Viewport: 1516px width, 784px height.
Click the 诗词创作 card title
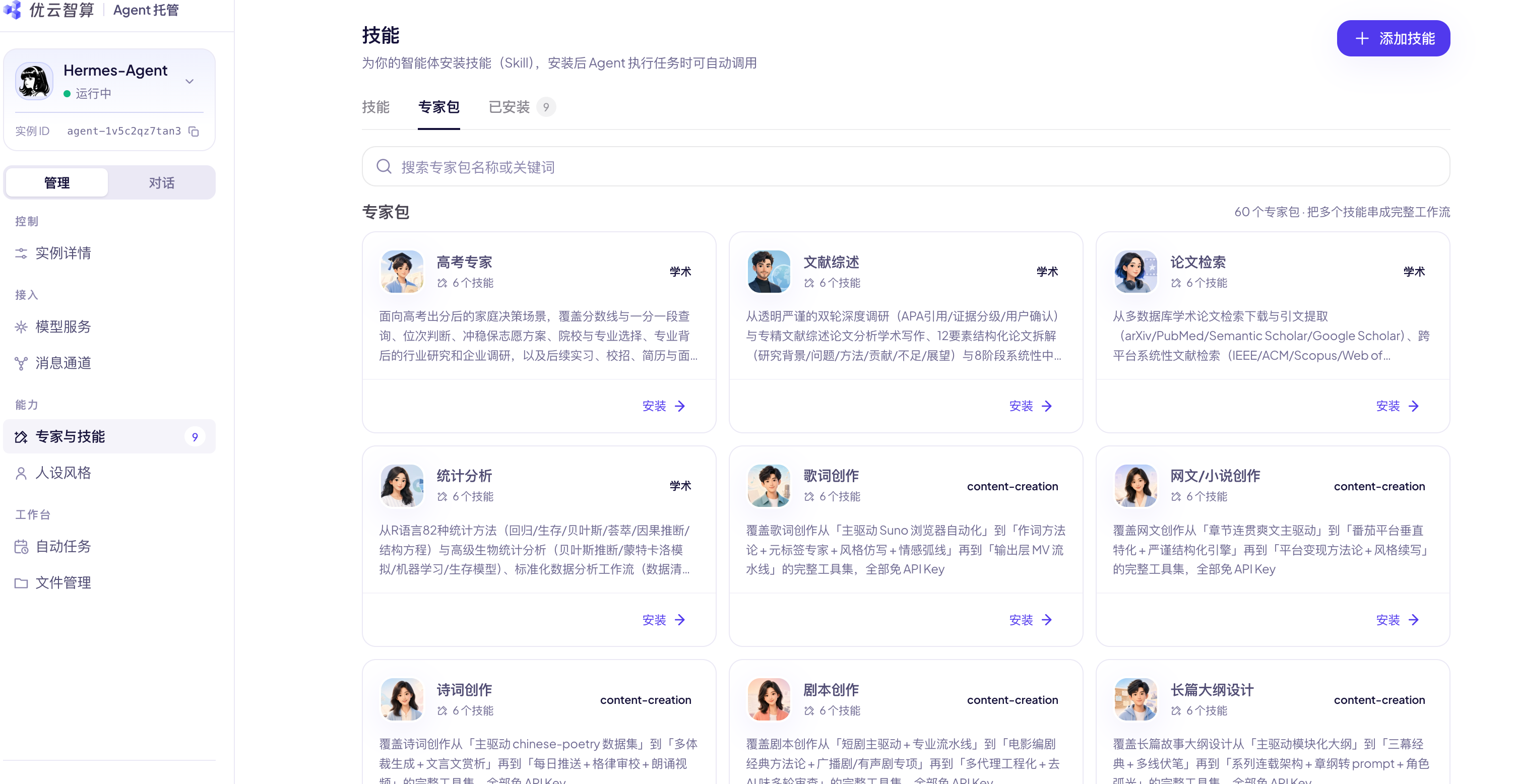click(x=464, y=690)
